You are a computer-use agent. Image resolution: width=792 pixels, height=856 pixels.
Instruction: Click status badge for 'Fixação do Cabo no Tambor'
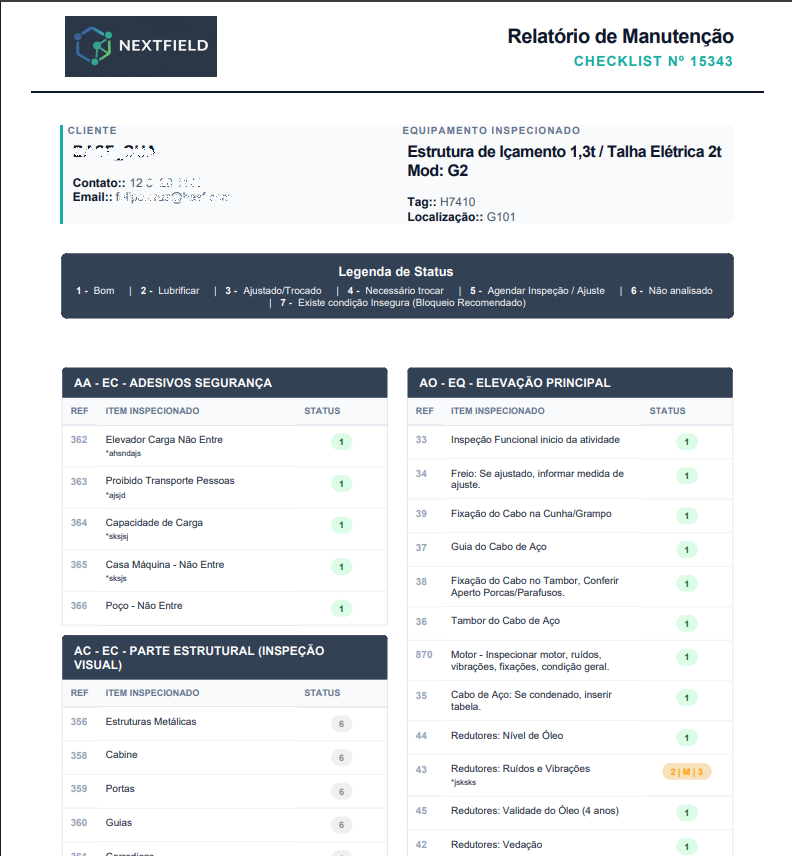pyautogui.click(x=687, y=584)
